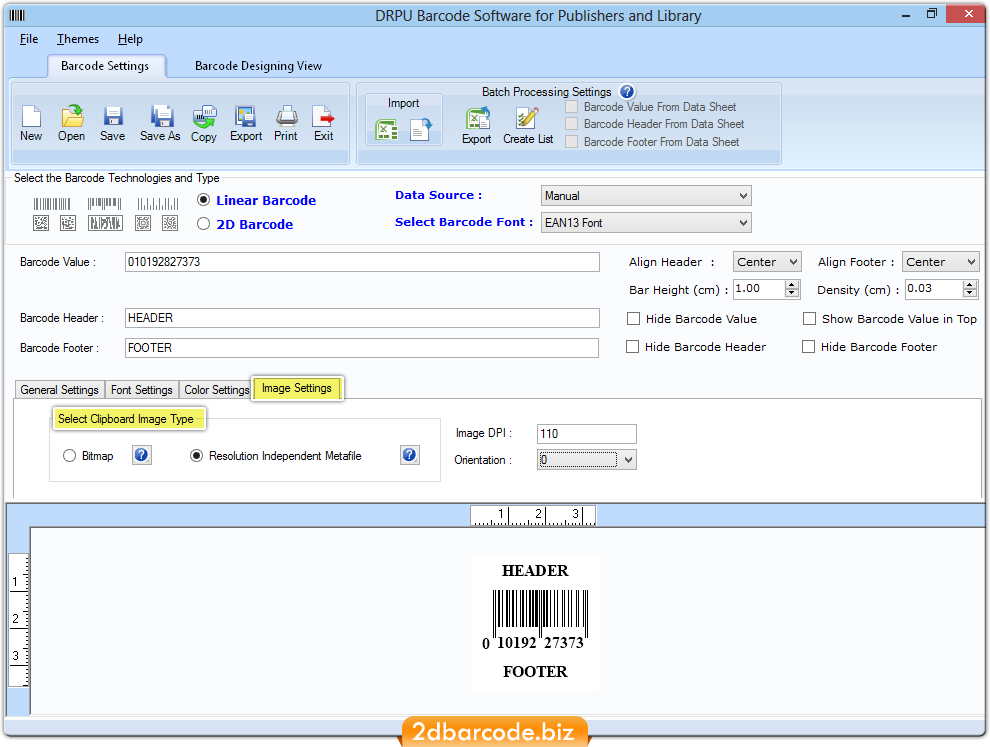Enable Barcode Footer From Data Sheet
The image size is (990, 747).
571,141
